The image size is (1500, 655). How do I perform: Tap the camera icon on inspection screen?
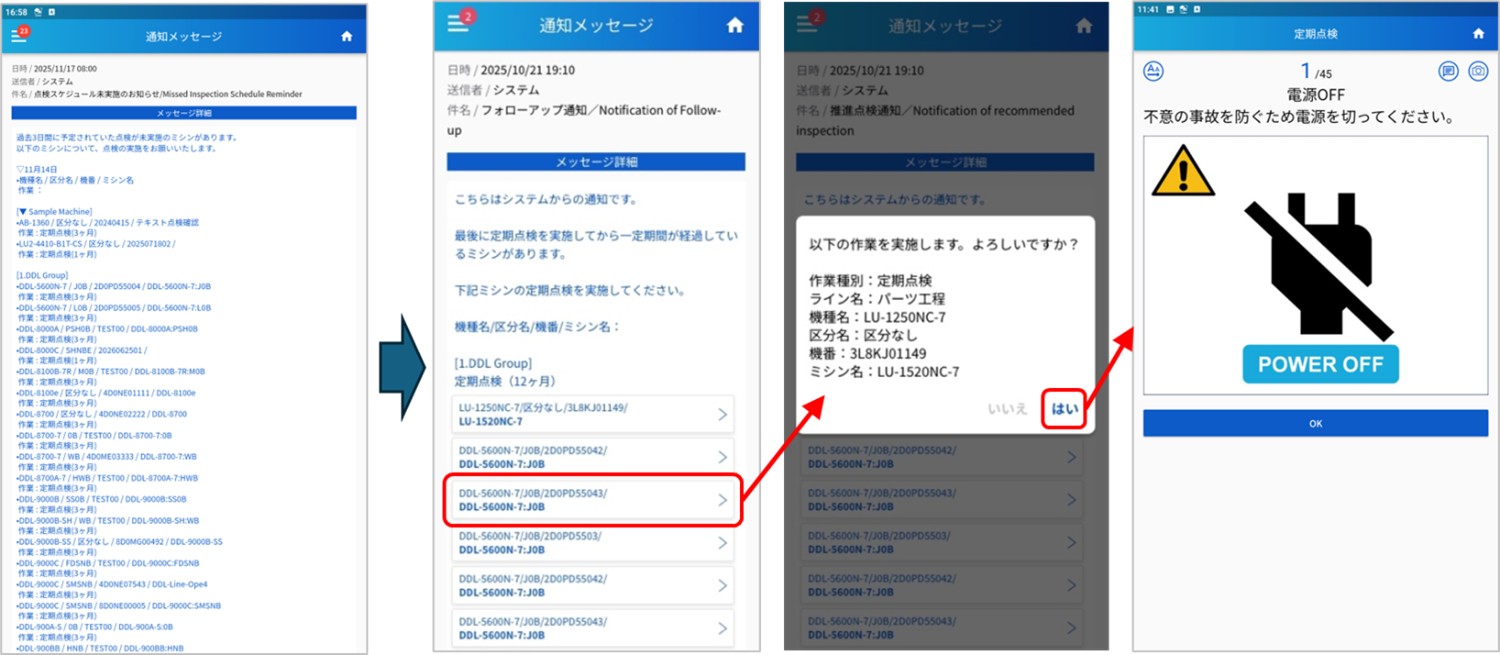pyautogui.click(x=1477, y=71)
